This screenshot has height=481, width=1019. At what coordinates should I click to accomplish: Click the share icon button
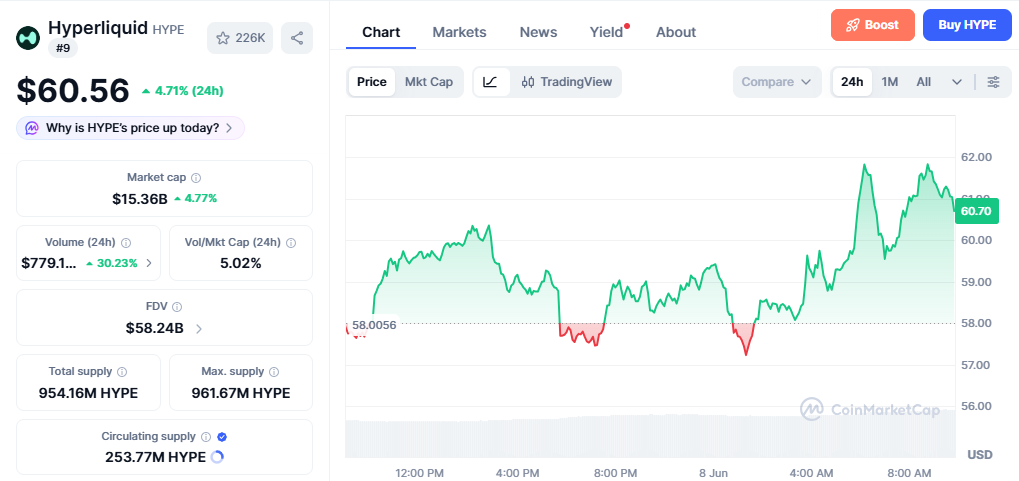297,38
